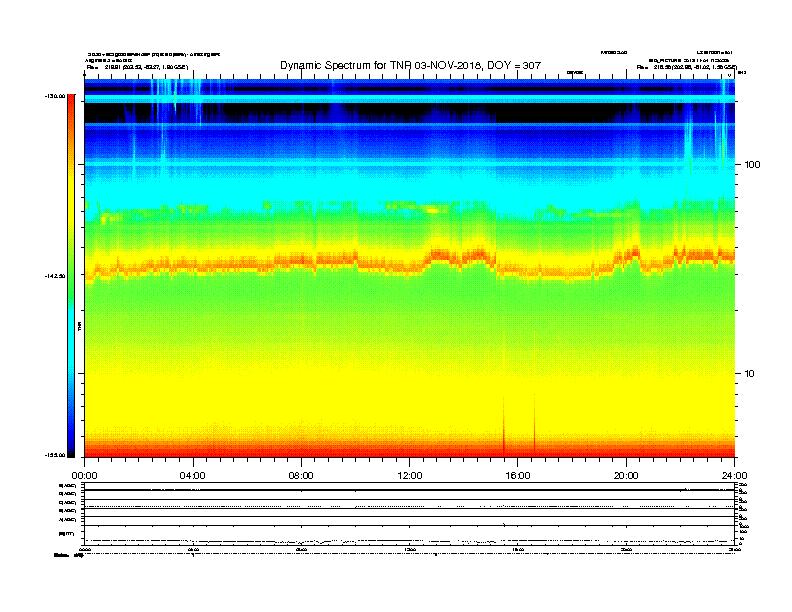Click the plot title 'Dynamic Spectrum for TNR 03-NOV-2018'
The height and width of the screenshot is (612, 792).
tap(410, 65)
